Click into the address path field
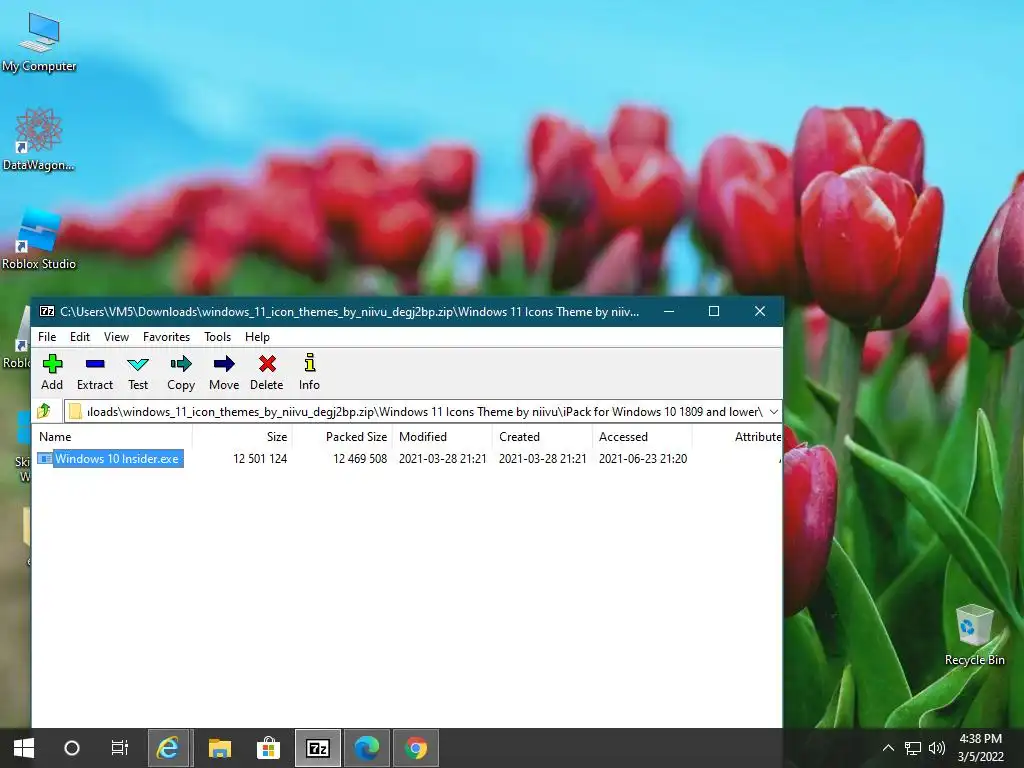 [x=418, y=411]
